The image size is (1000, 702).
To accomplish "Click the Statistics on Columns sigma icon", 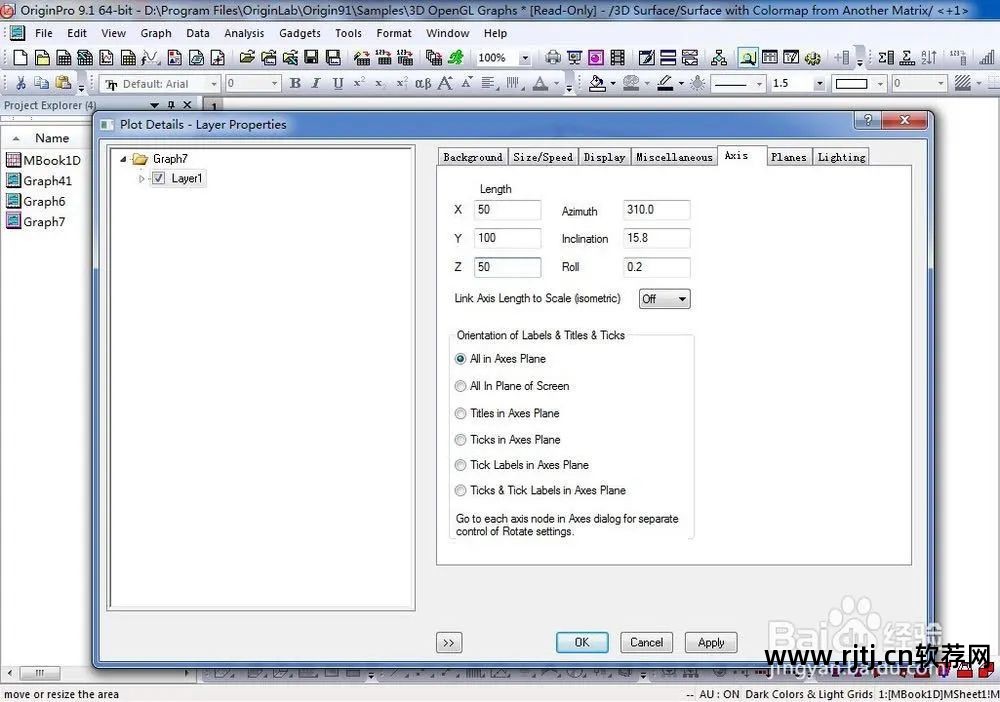I will point(885,58).
